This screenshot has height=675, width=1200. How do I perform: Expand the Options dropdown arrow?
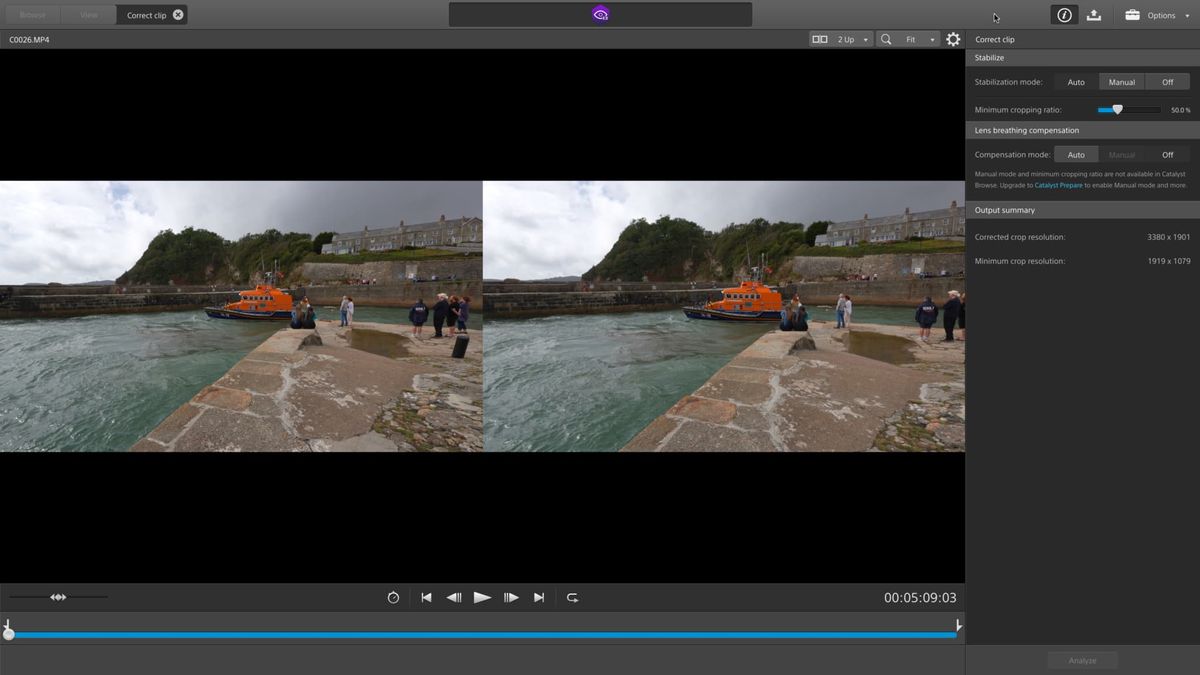1188,15
